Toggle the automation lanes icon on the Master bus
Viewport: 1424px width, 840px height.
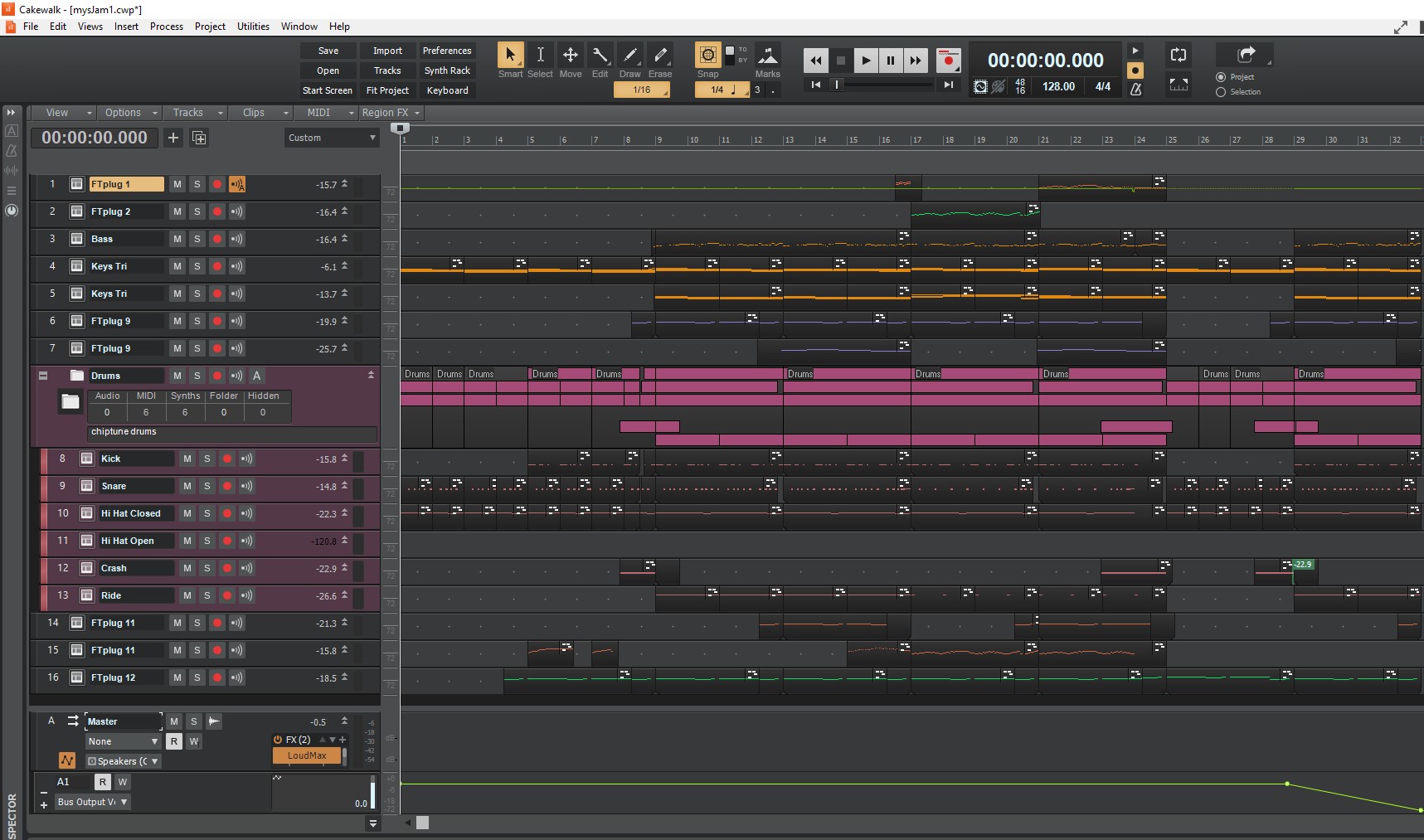[67, 760]
